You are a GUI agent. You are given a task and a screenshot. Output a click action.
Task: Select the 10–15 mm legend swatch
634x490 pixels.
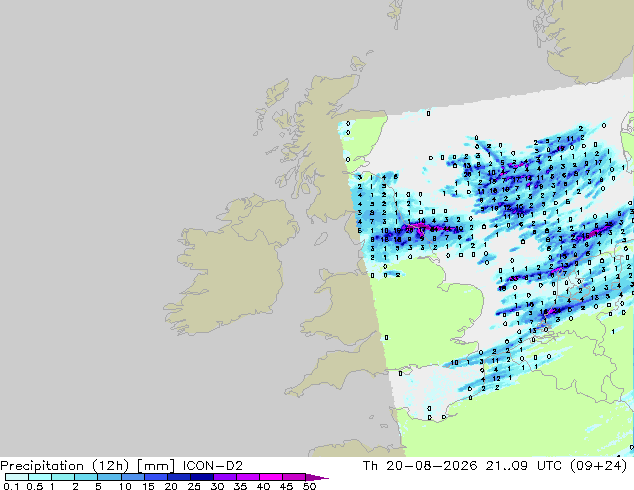point(133,477)
